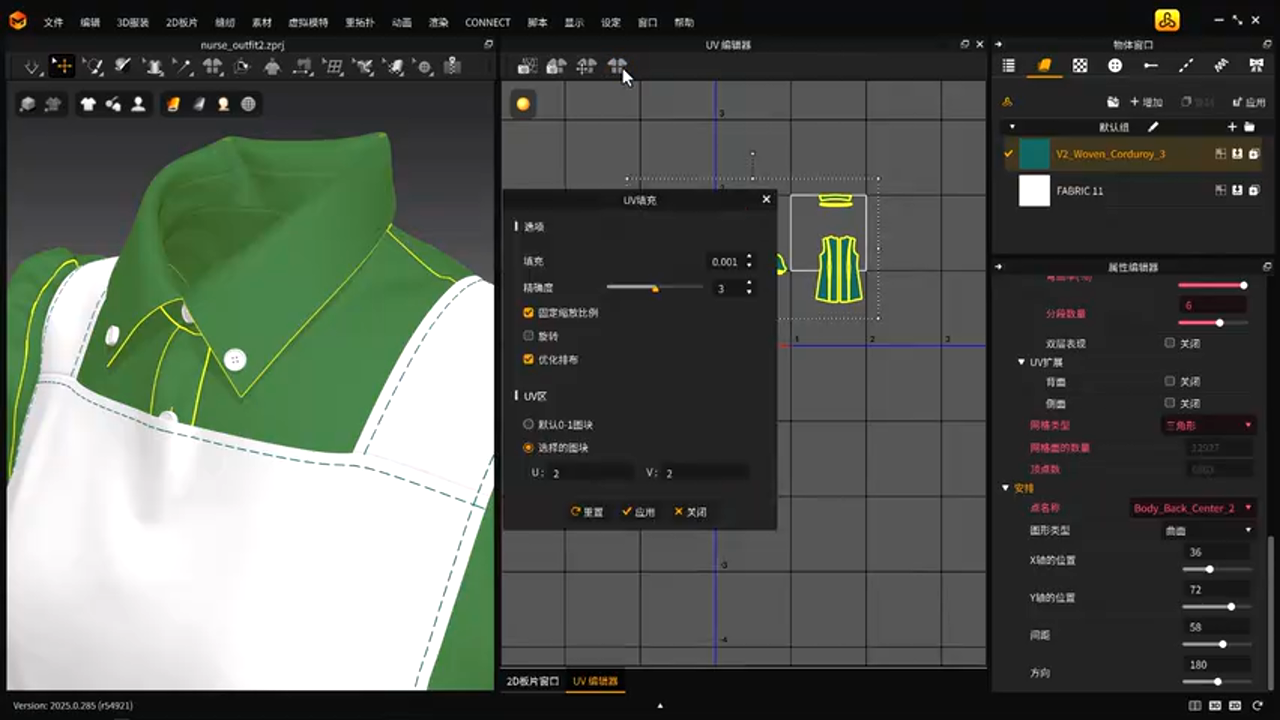Viewport: 1280px width, 720px height.
Task: Open the 网格类型 dropdown showing 三角形
Action: tap(1208, 425)
